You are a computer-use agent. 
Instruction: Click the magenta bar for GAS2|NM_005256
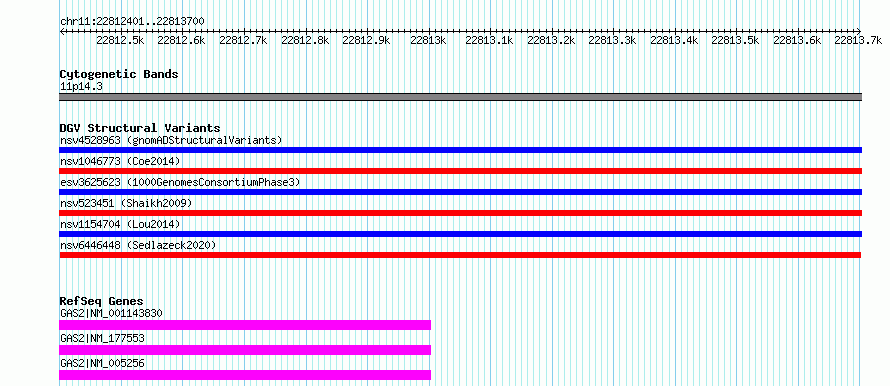245,375
